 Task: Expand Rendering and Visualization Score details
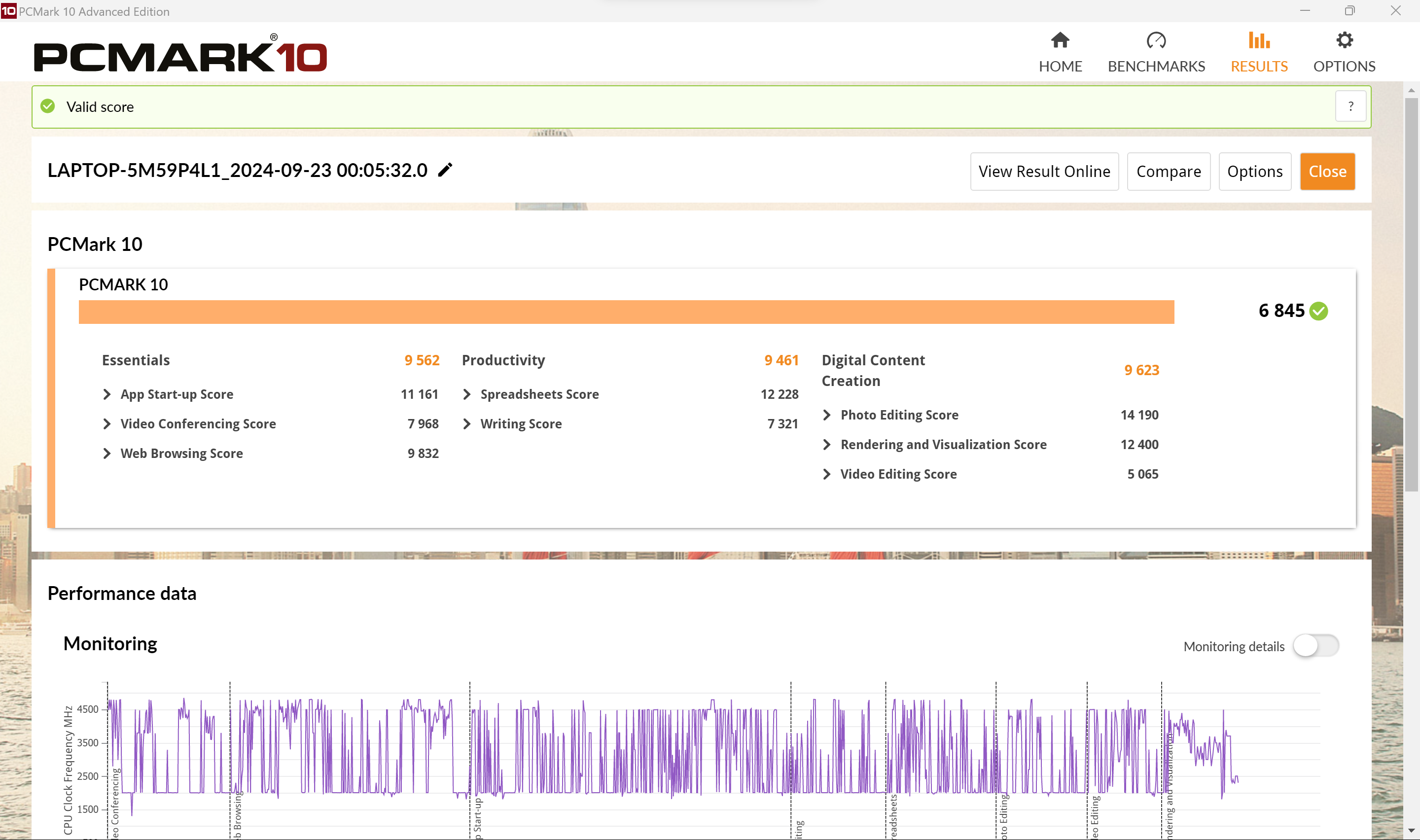[827, 444]
